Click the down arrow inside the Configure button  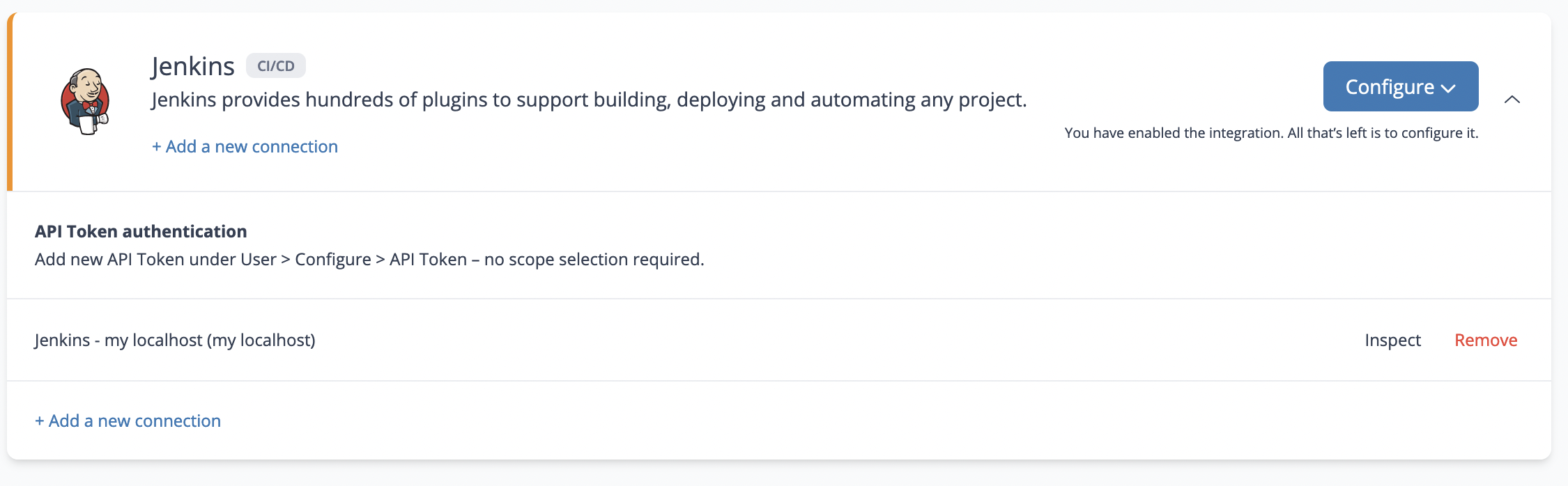point(1449,88)
